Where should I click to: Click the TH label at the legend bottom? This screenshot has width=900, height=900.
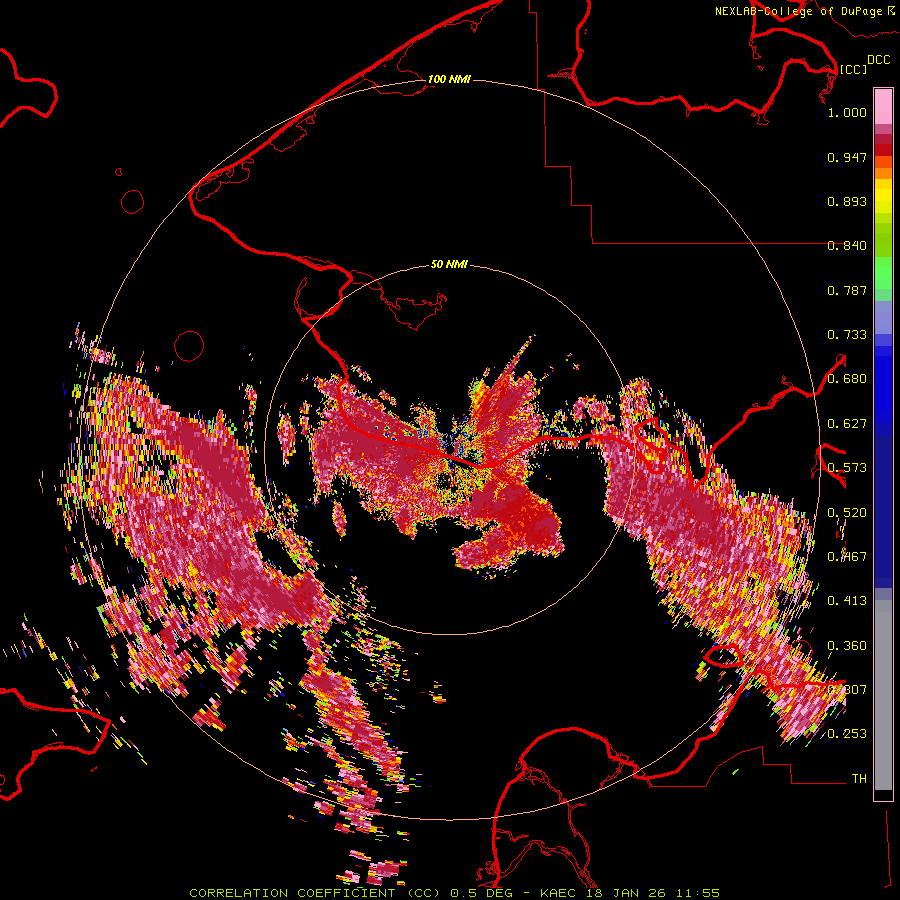859,779
